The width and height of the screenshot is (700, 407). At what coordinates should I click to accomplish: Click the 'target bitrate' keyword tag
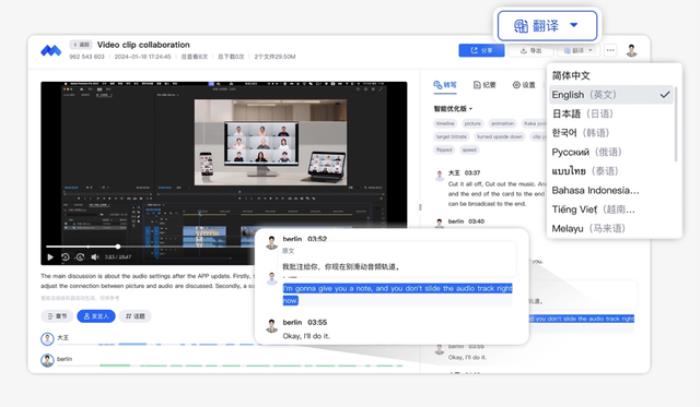click(x=451, y=137)
